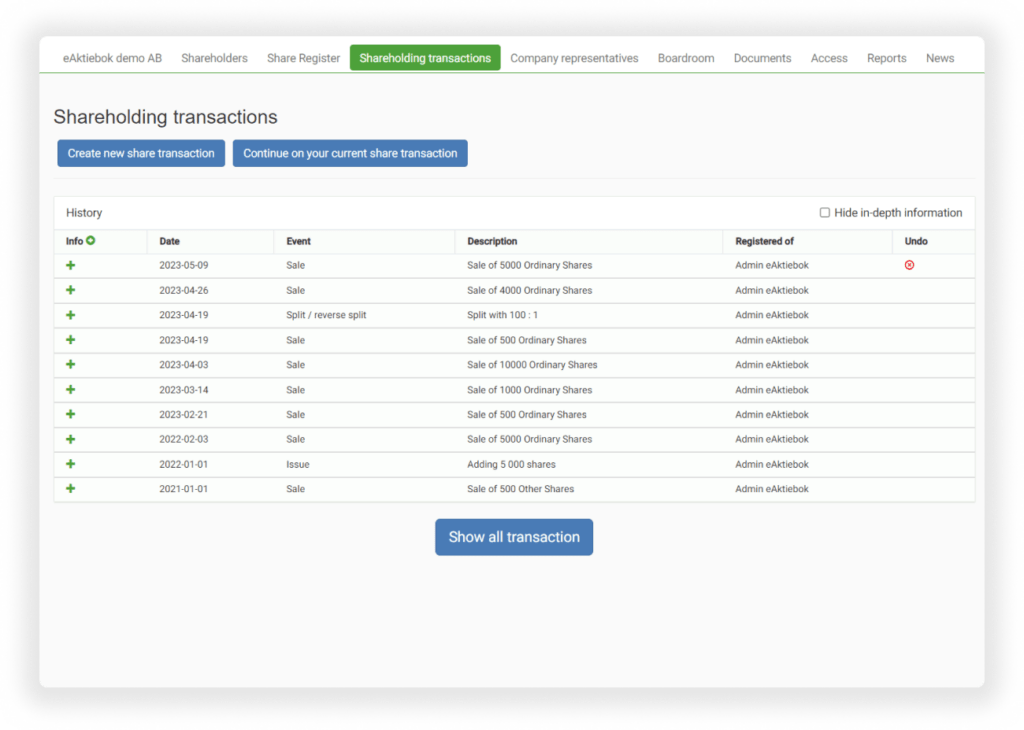Click the Undo column header
This screenshot has width=1024, height=730.
[916, 242]
